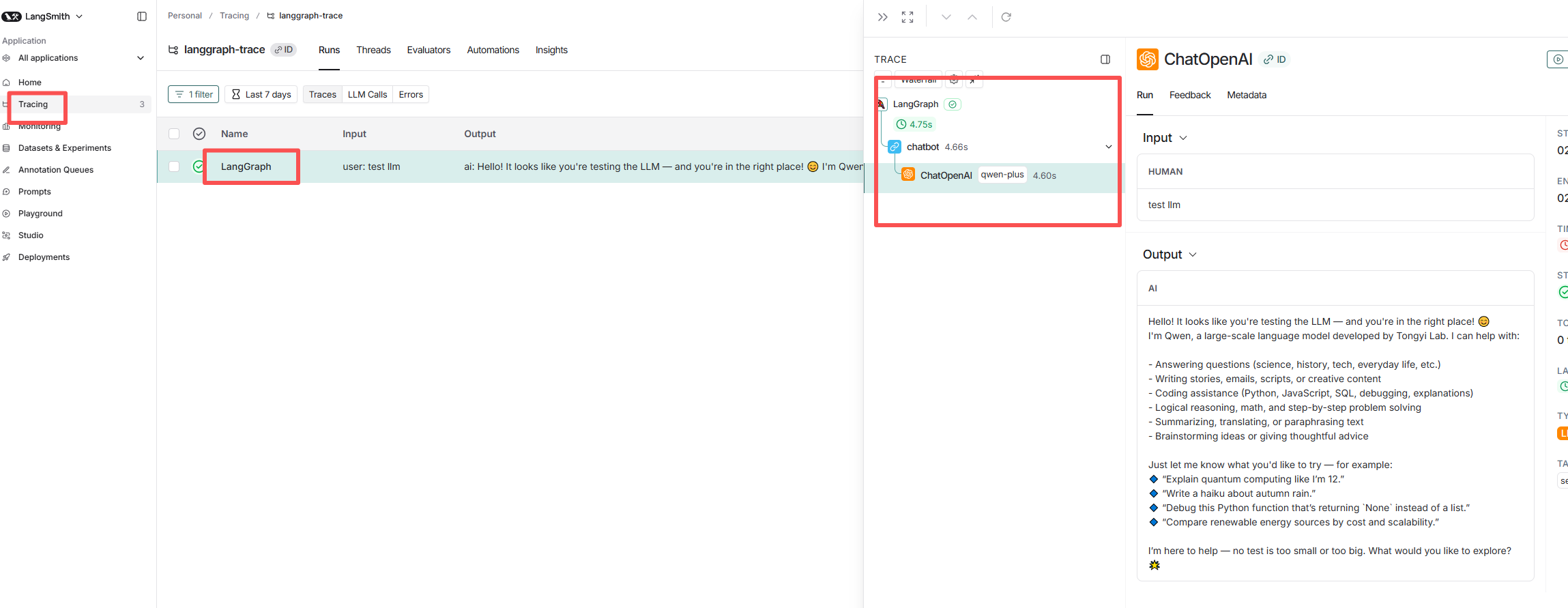Click the 4.75s latency badge

[x=914, y=124]
